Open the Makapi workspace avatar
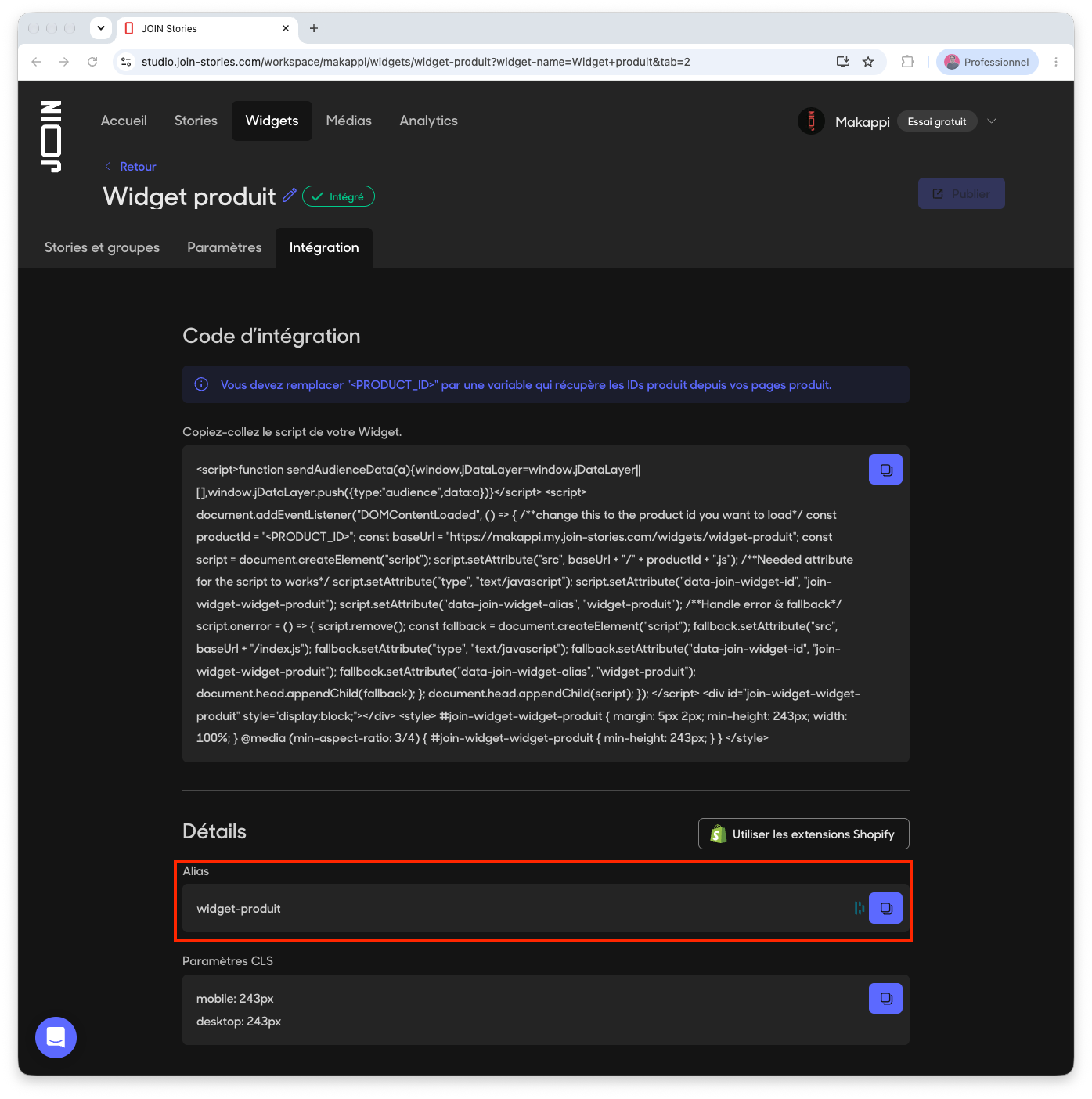 811,121
